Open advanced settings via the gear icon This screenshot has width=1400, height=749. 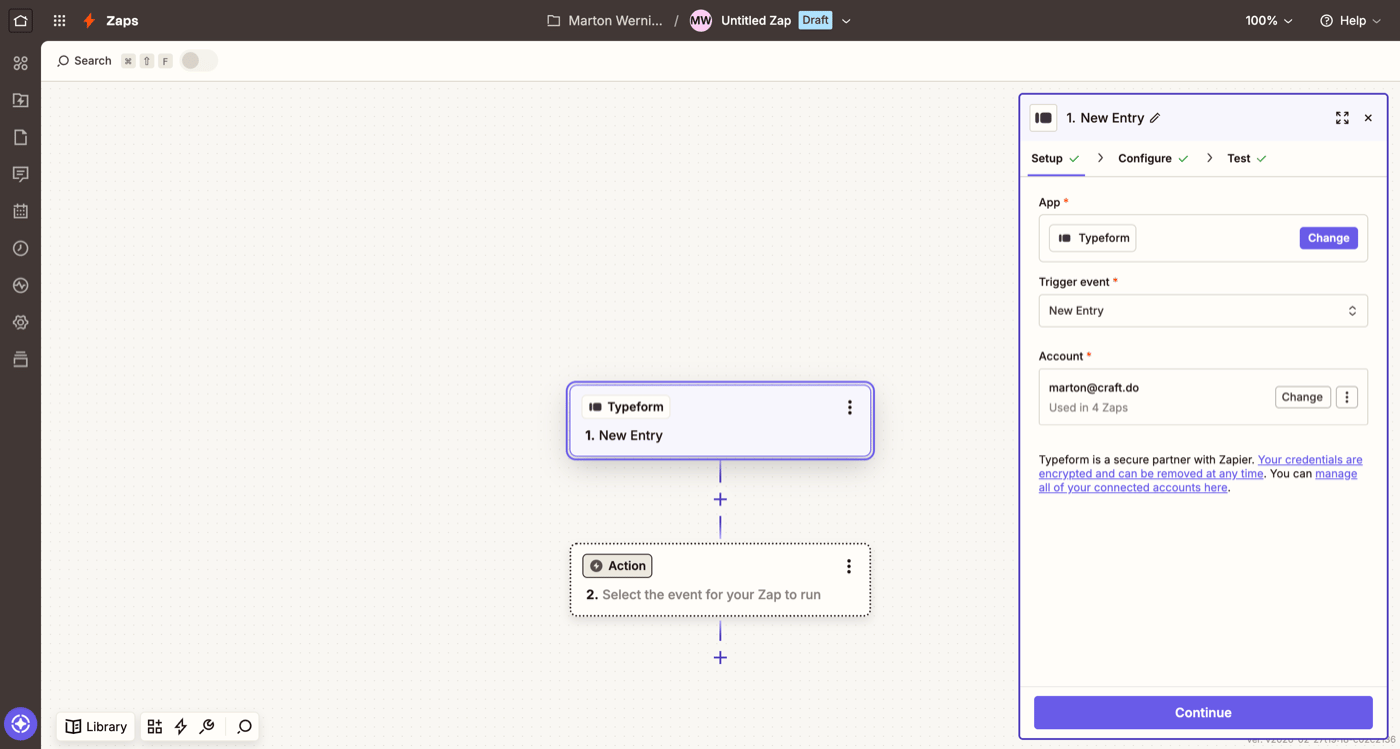click(20, 322)
